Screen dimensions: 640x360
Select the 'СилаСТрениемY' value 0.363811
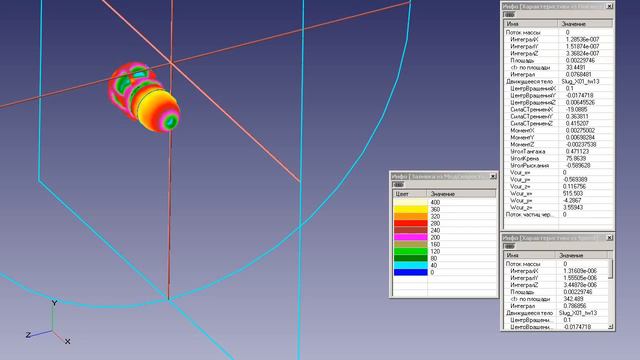[x=577, y=116]
